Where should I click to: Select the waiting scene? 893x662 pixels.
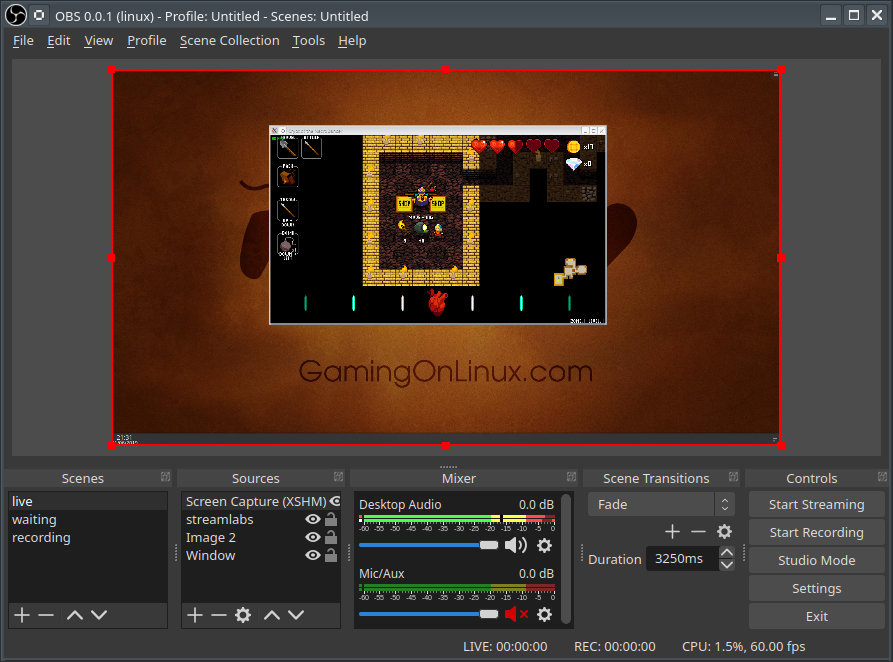tap(88, 519)
